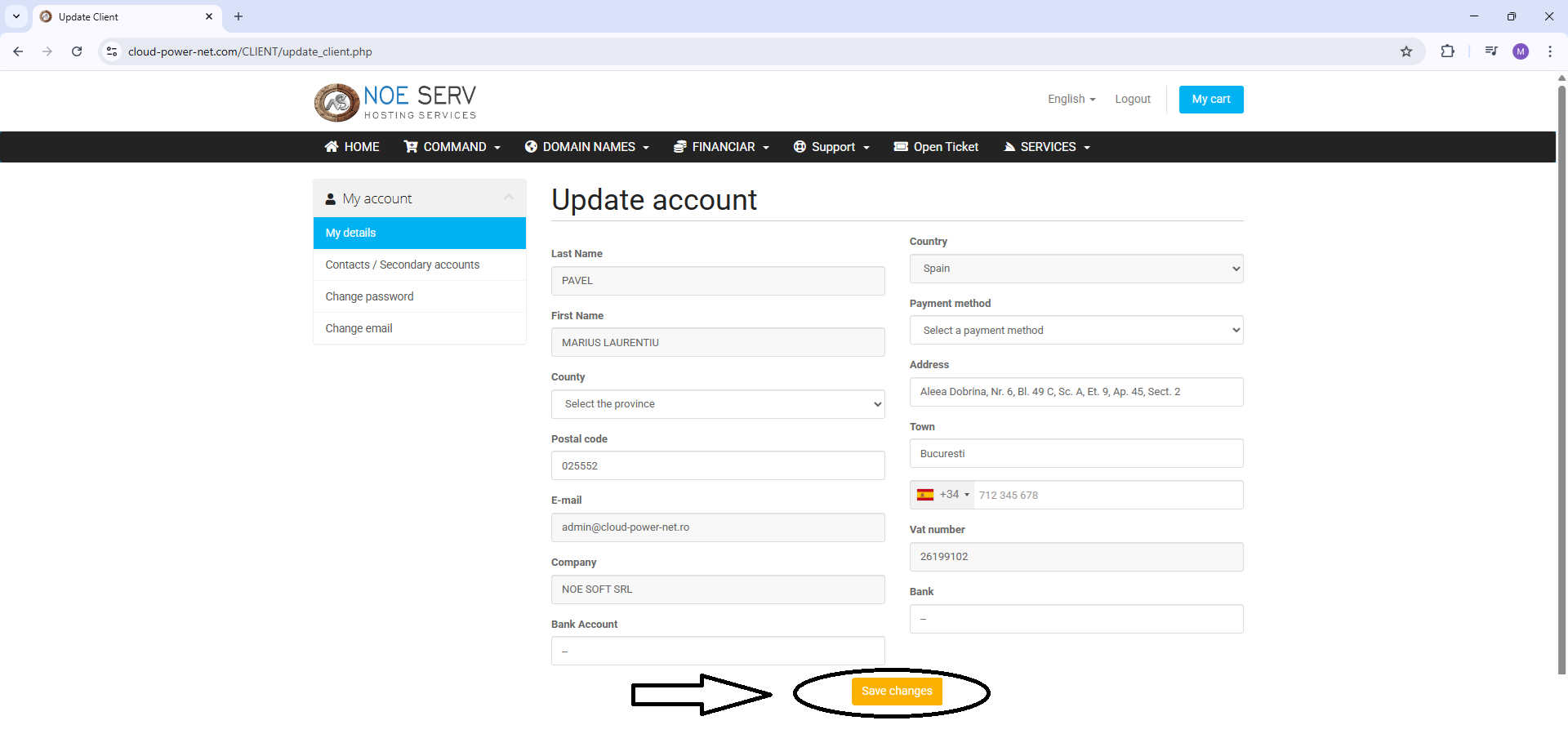Bookmark this page with the star icon
Screen dimensions: 1568x734
coord(1406,51)
